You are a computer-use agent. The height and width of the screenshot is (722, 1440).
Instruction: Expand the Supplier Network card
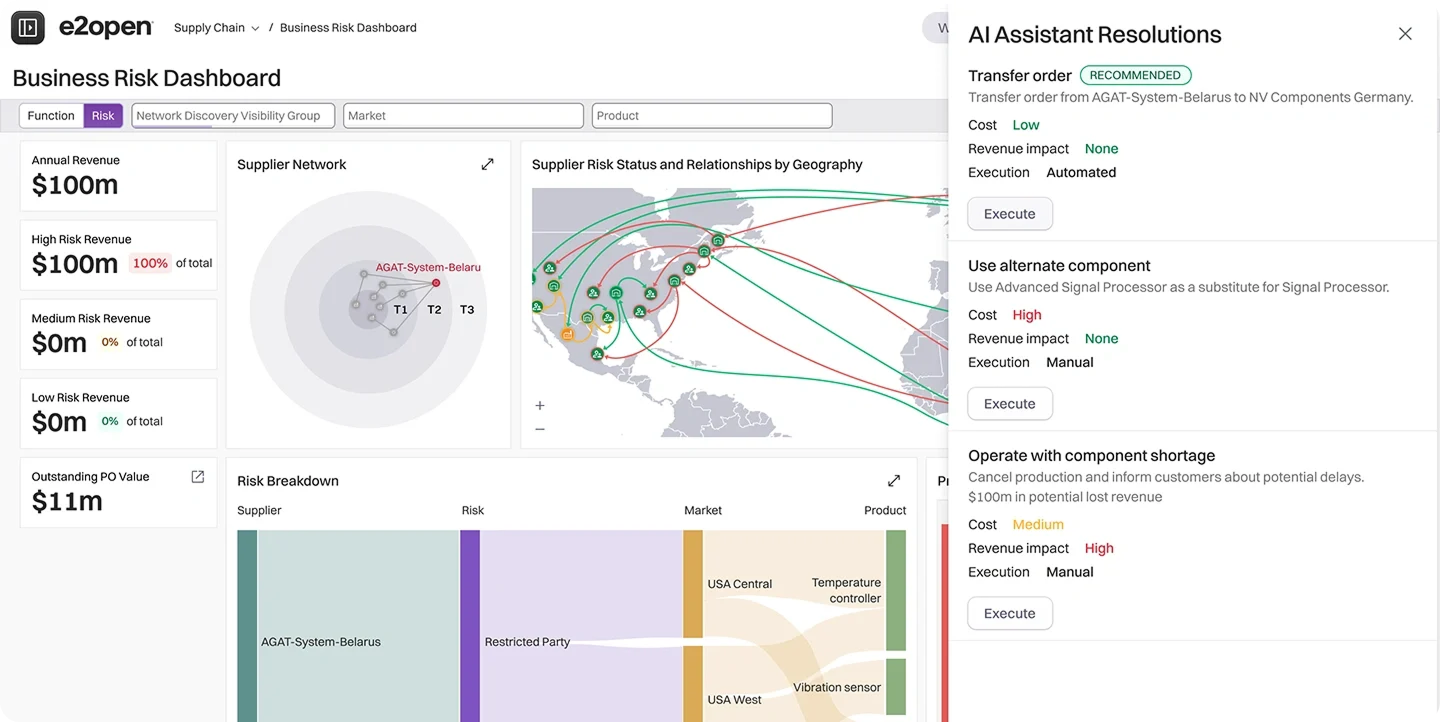pyautogui.click(x=487, y=164)
